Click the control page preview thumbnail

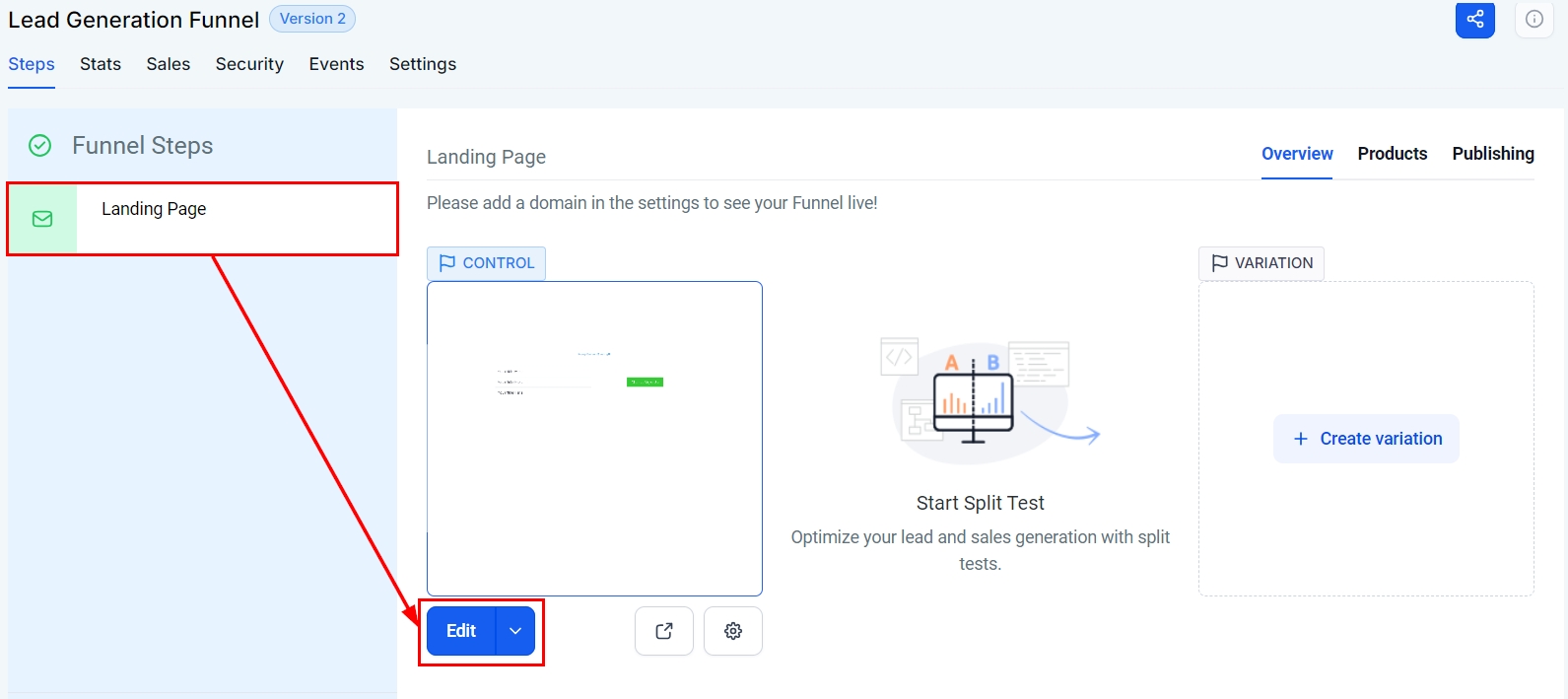[594, 439]
